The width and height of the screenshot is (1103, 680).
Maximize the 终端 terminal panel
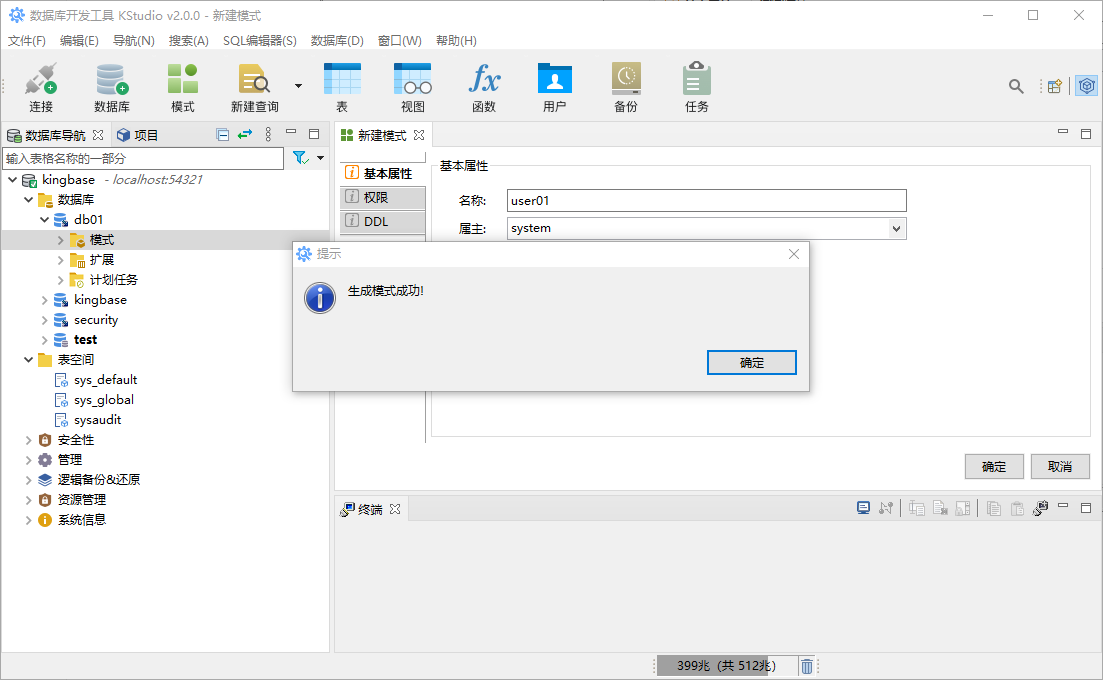pyautogui.click(x=1086, y=508)
